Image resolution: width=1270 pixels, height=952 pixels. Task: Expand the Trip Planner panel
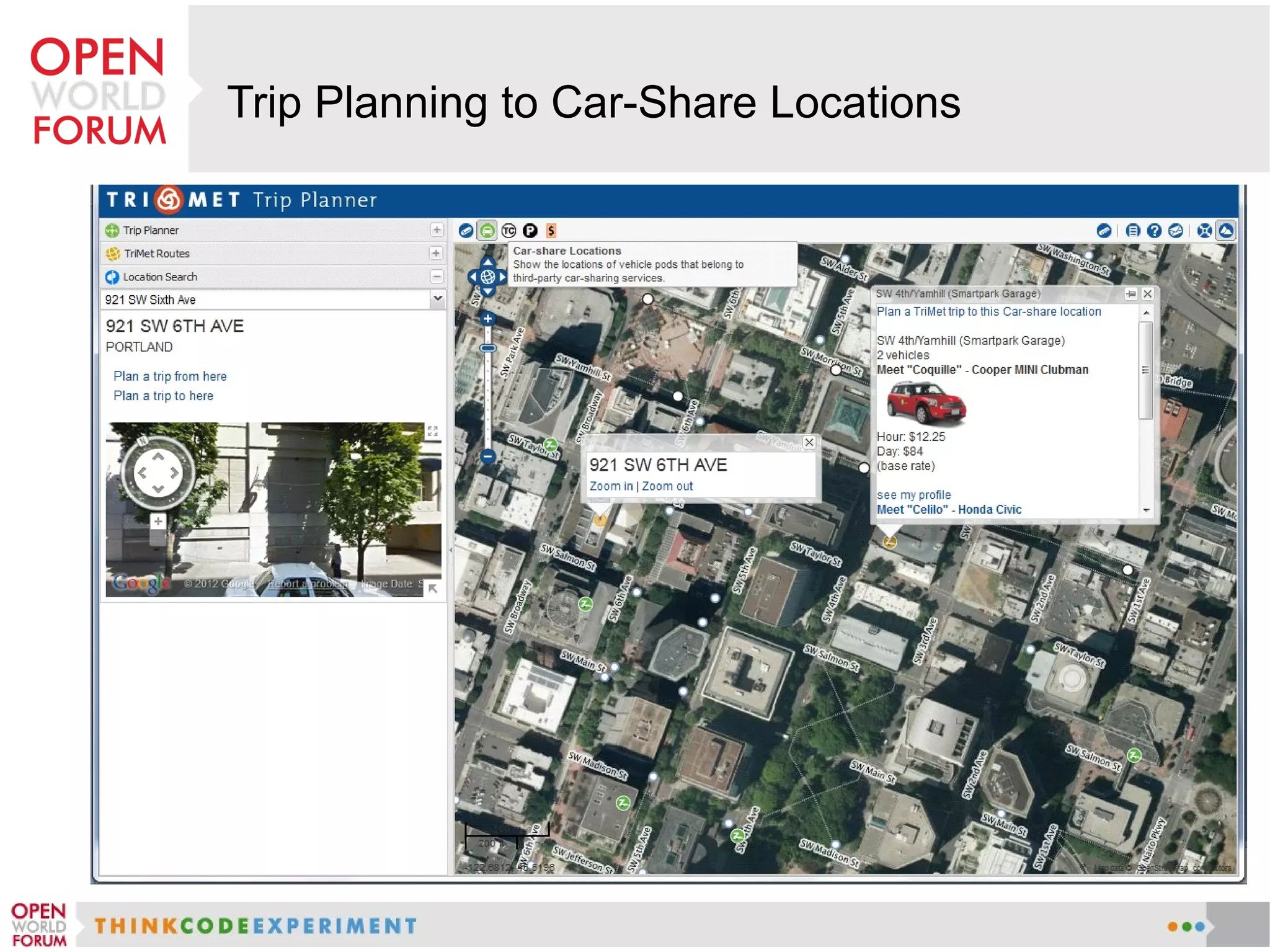tap(437, 230)
